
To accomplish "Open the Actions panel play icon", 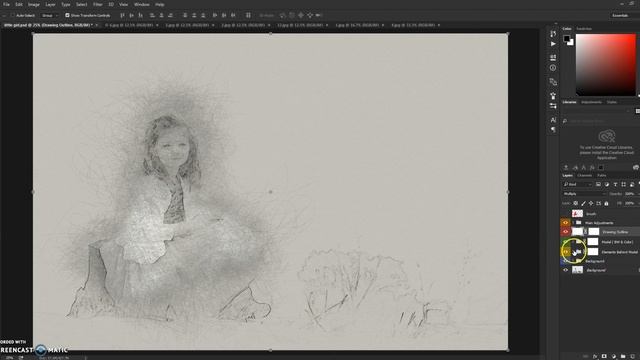I will pyautogui.click(x=553, y=44).
